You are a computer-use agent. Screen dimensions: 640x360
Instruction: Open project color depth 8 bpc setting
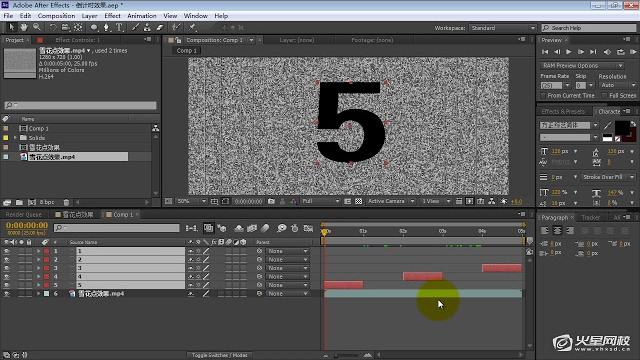pos(47,202)
